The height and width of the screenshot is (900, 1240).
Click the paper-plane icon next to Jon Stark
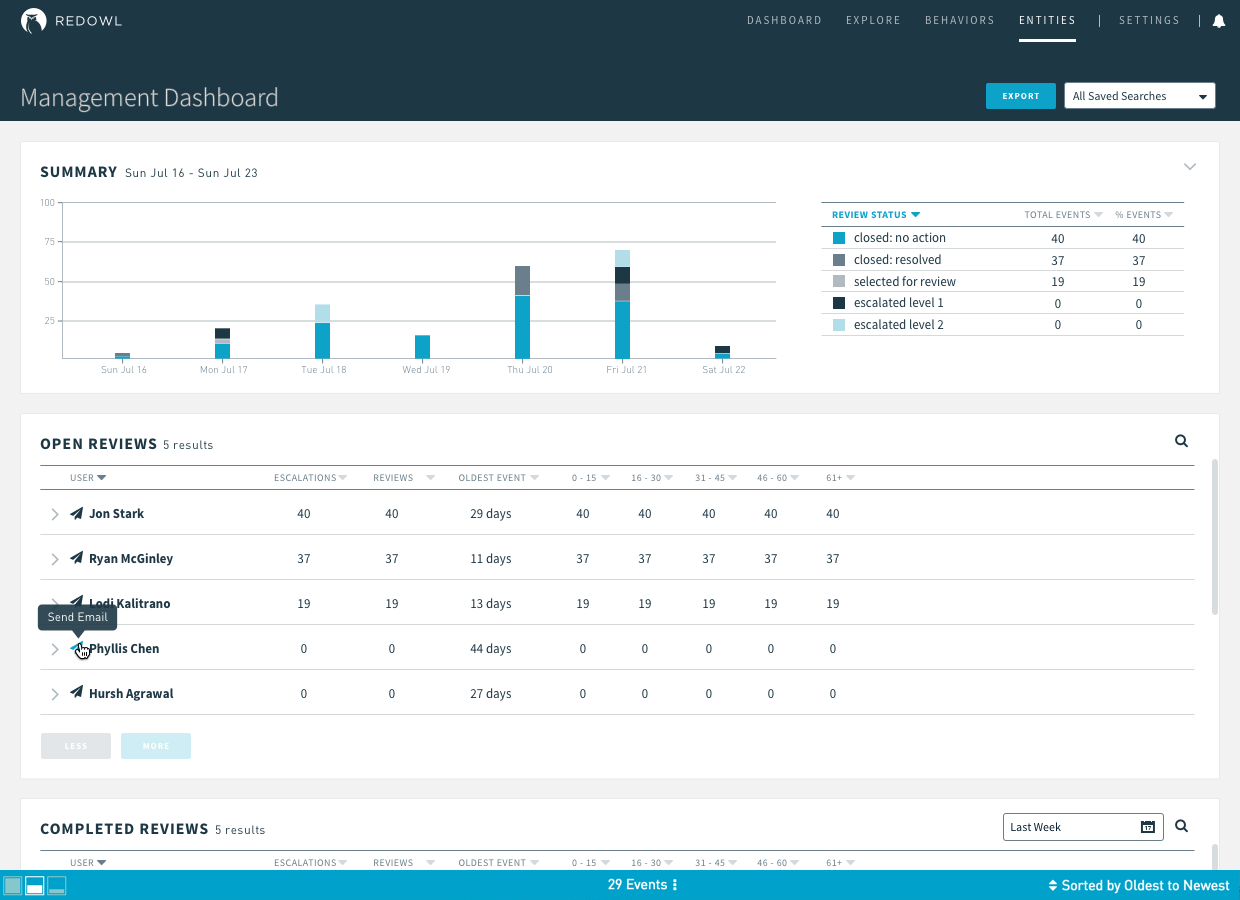pos(77,513)
